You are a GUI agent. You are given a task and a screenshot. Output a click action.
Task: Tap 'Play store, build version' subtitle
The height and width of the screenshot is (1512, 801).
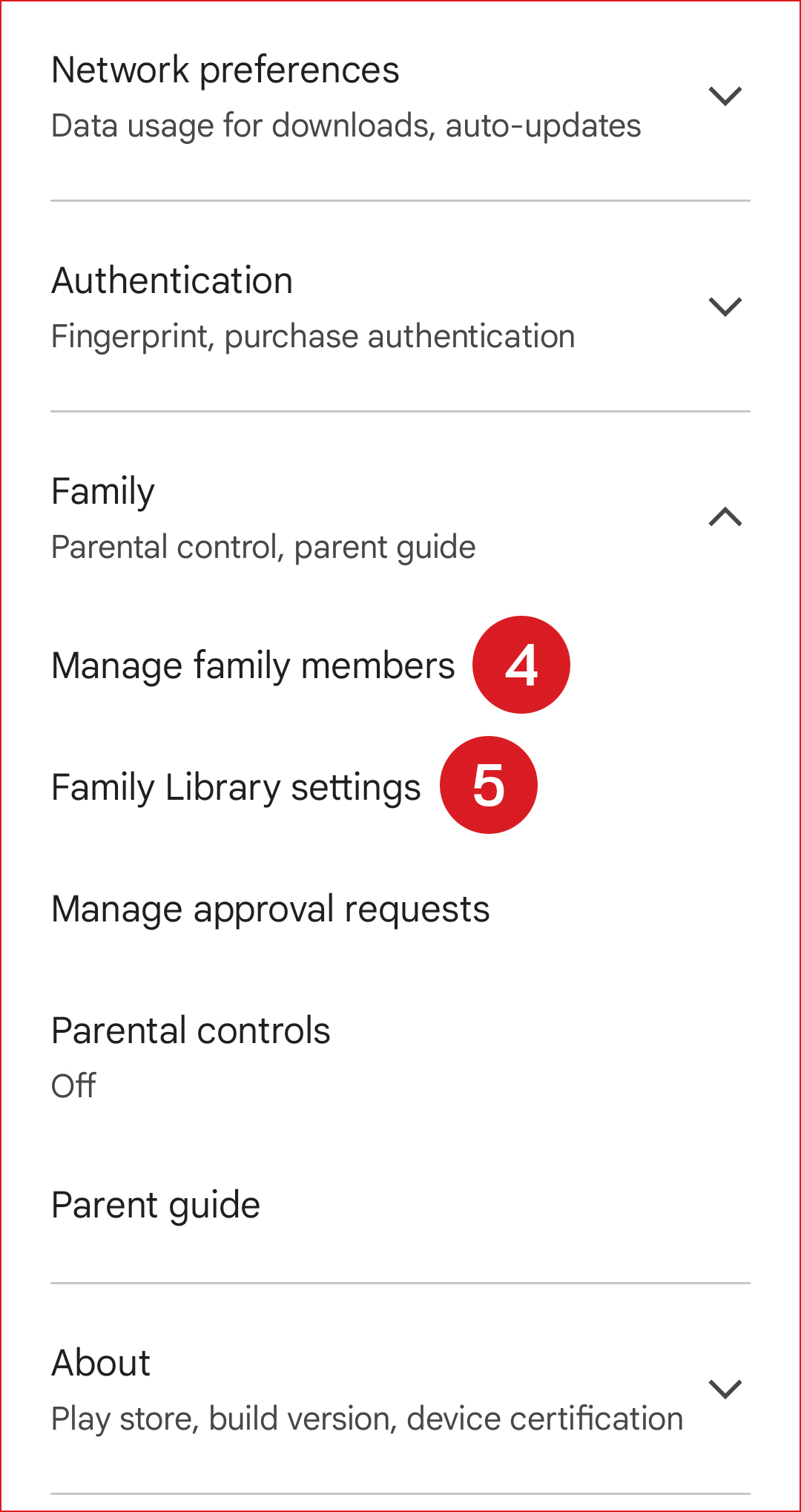367,1419
